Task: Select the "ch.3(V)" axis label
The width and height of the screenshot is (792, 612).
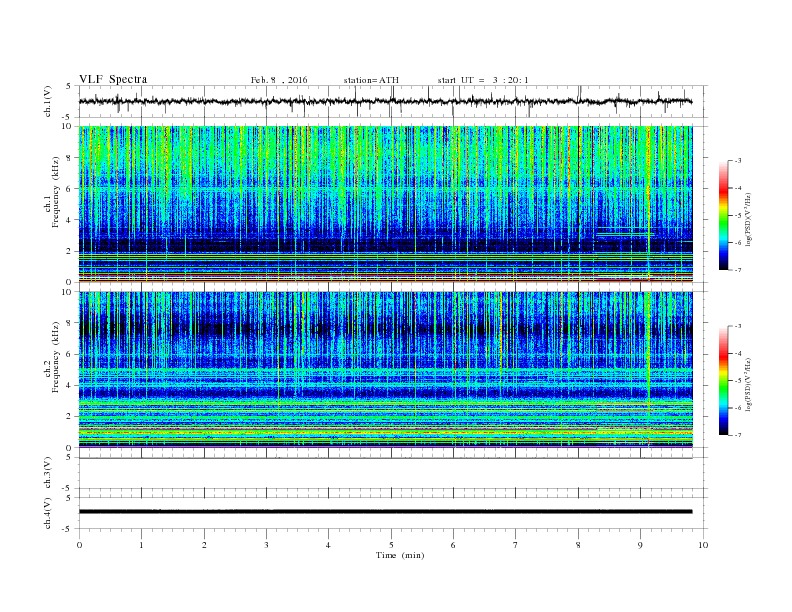Action: 48,472
